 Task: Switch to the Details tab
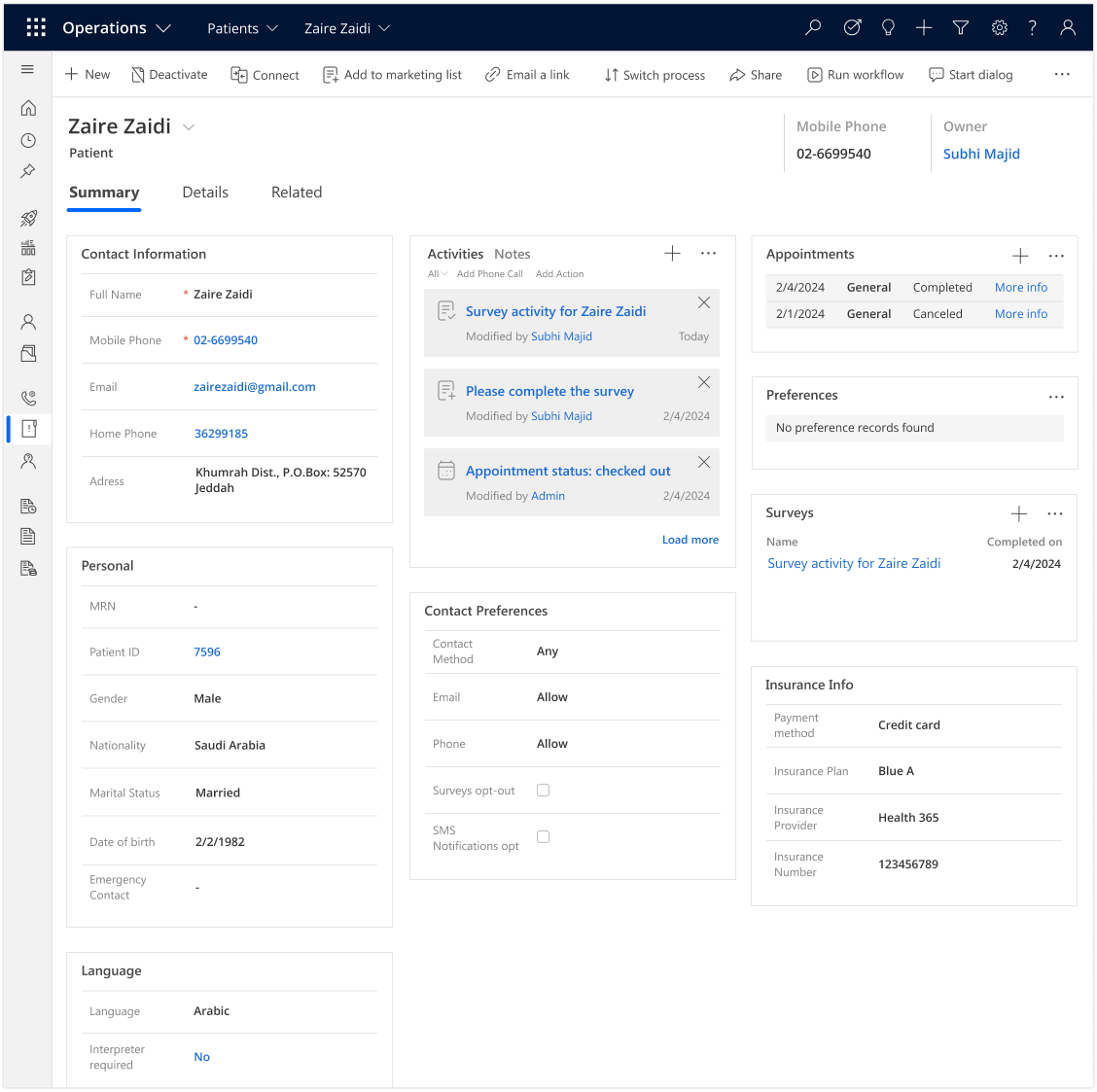(205, 193)
